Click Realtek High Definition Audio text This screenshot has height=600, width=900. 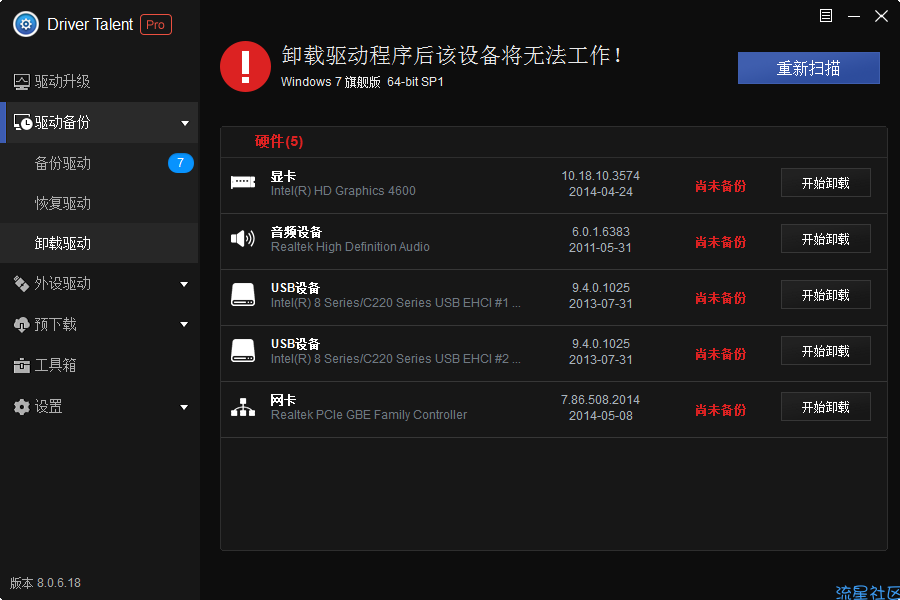click(x=350, y=247)
